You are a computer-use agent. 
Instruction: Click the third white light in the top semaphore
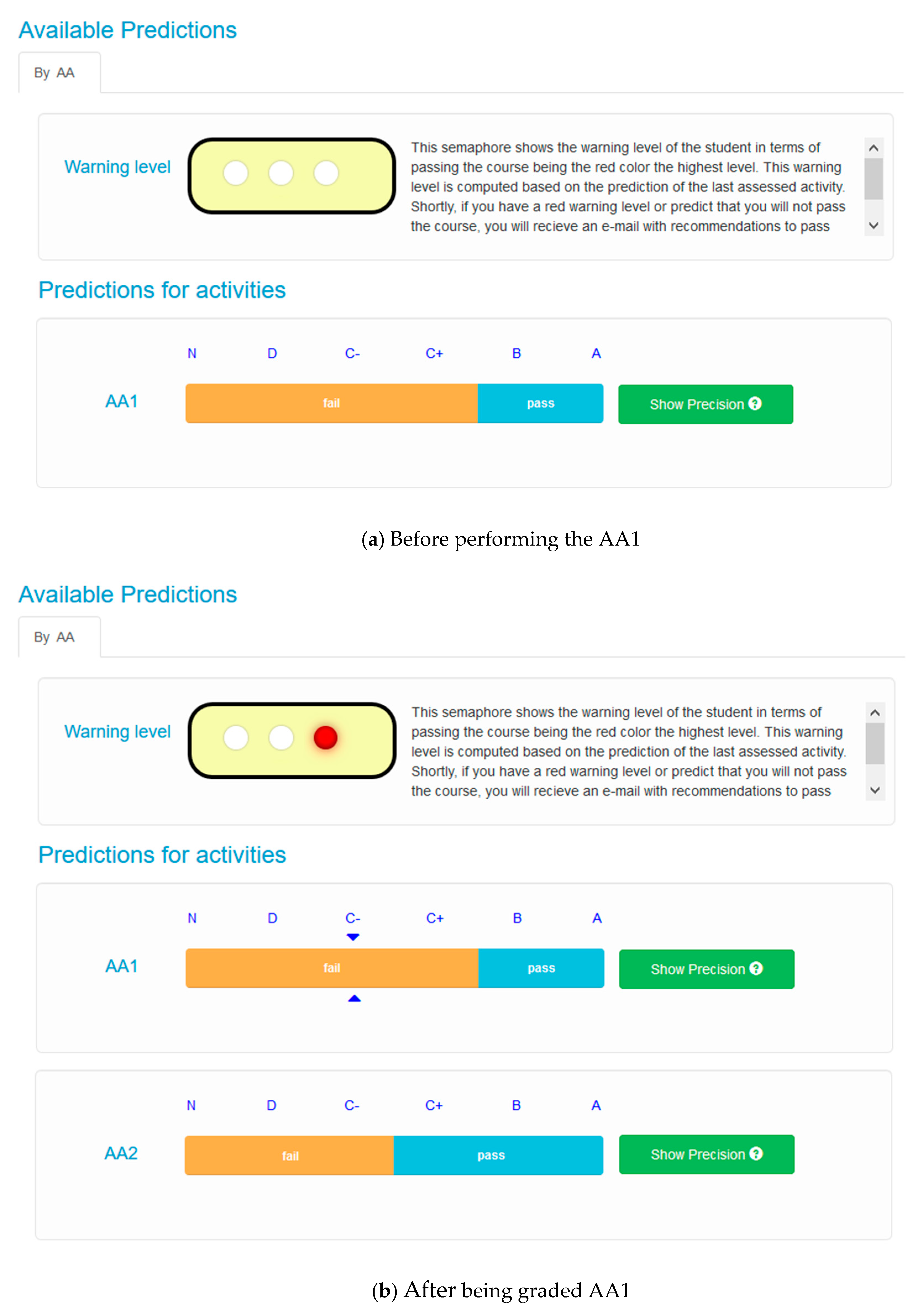(x=326, y=173)
